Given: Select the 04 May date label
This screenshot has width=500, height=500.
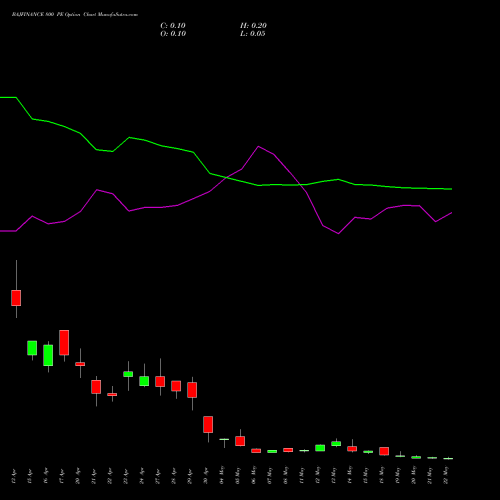Looking at the screenshot, I should coord(222,476).
